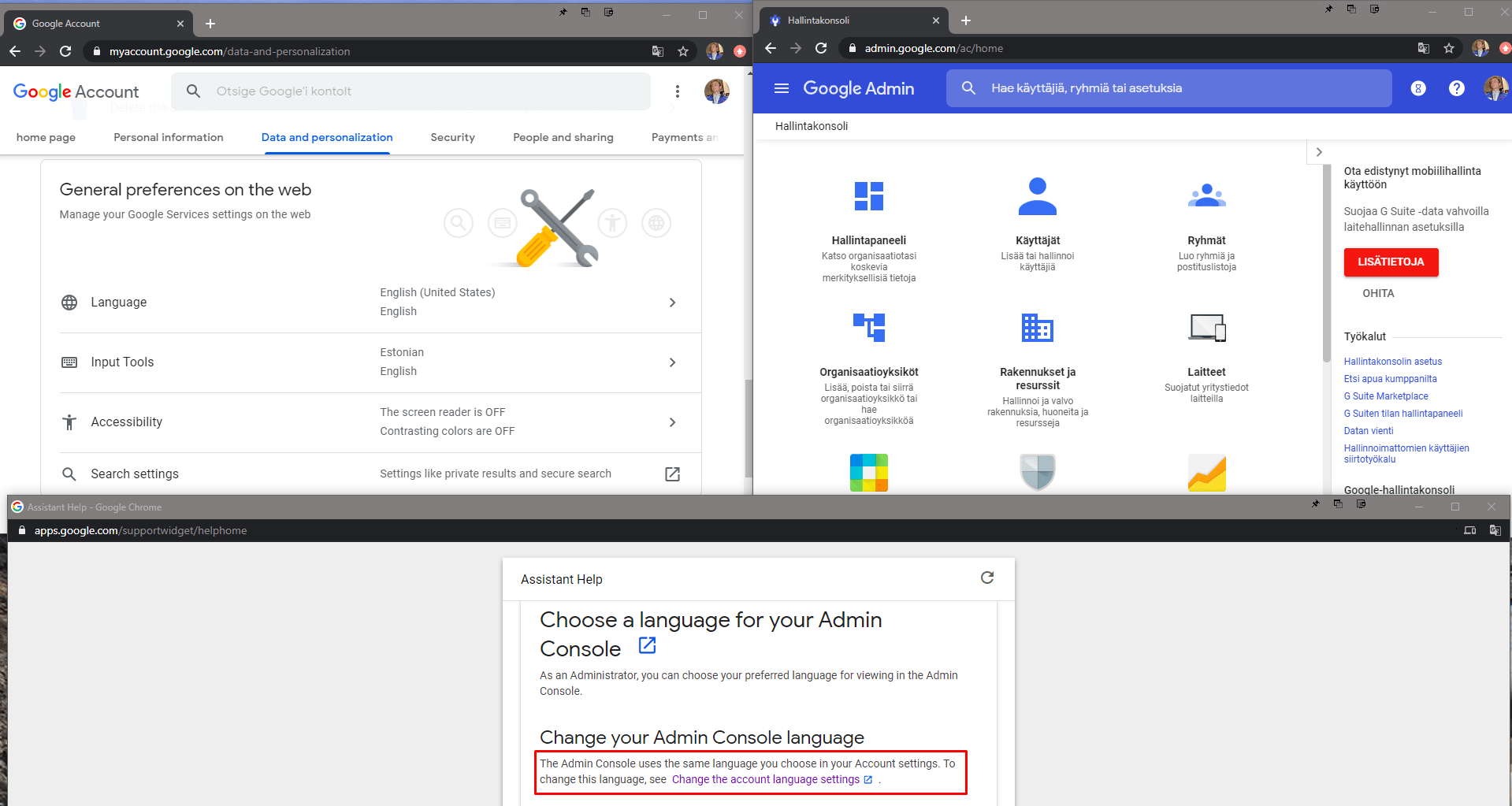
Task: Click the hourglass tasks icon in Google Admin
Action: (1417, 88)
